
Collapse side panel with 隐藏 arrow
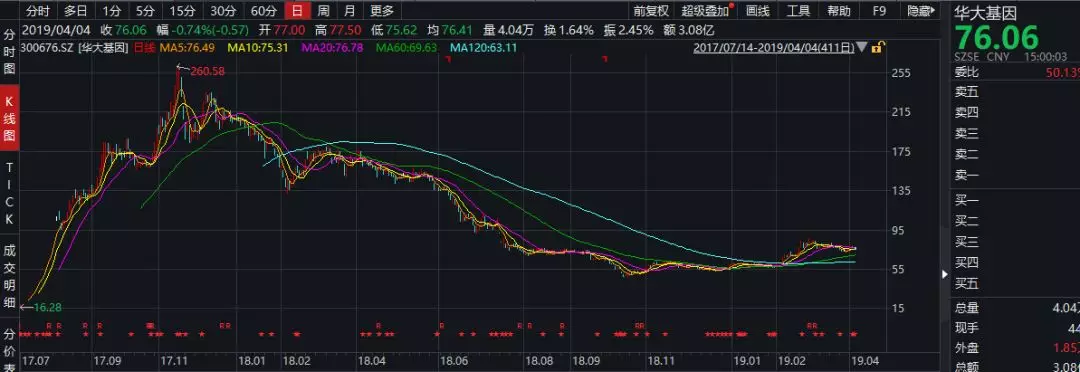pyautogui.click(x=922, y=10)
